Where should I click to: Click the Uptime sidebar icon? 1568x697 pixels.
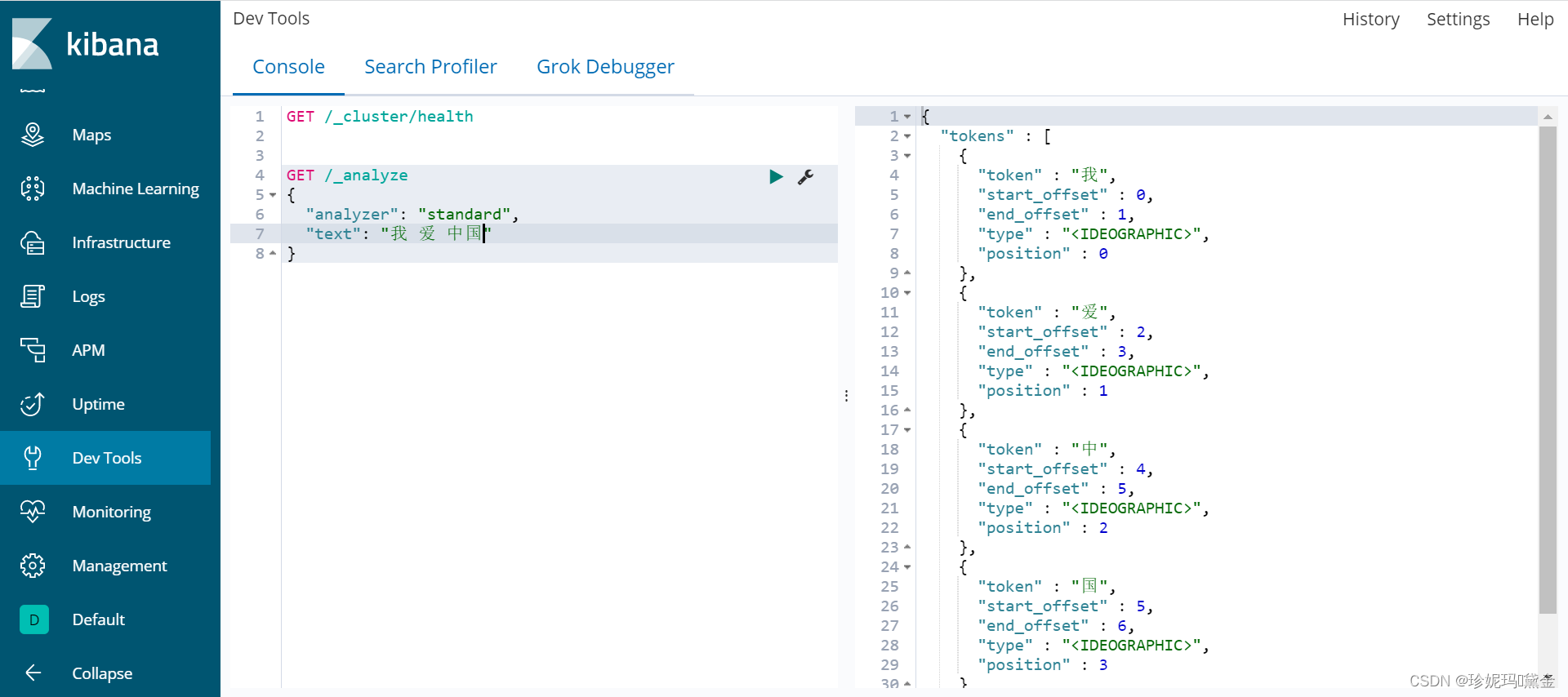coord(33,404)
